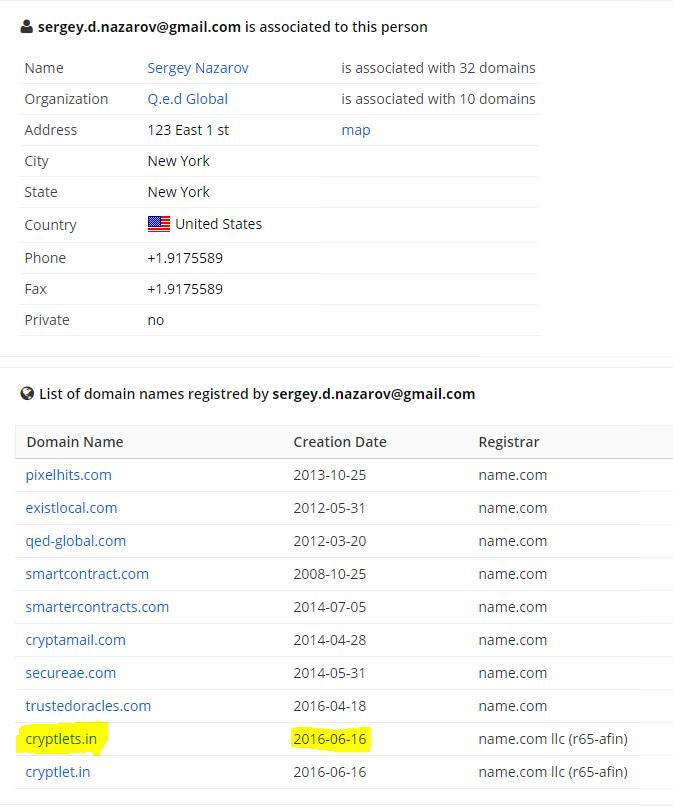This screenshot has width=673, height=806.
Task: Select the creation date 2014-04-28
Action: tap(330, 640)
